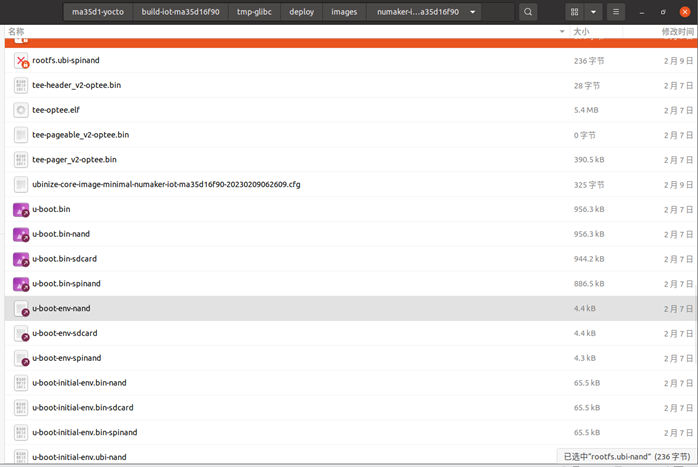Click the 修改时间 column header

[677, 32]
